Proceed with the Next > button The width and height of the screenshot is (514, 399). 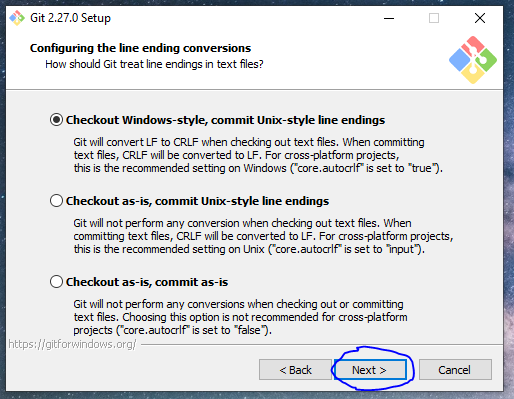(370, 370)
